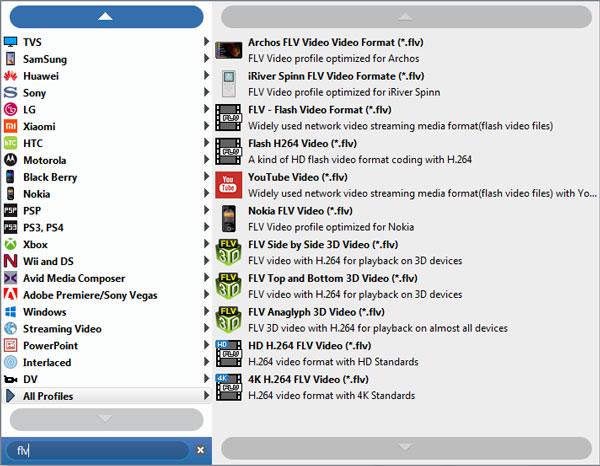Image resolution: width=600 pixels, height=466 pixels.
Task: Open the Adobe Premiere/Sony Vegas category
Action: click(x=106, y=295)
